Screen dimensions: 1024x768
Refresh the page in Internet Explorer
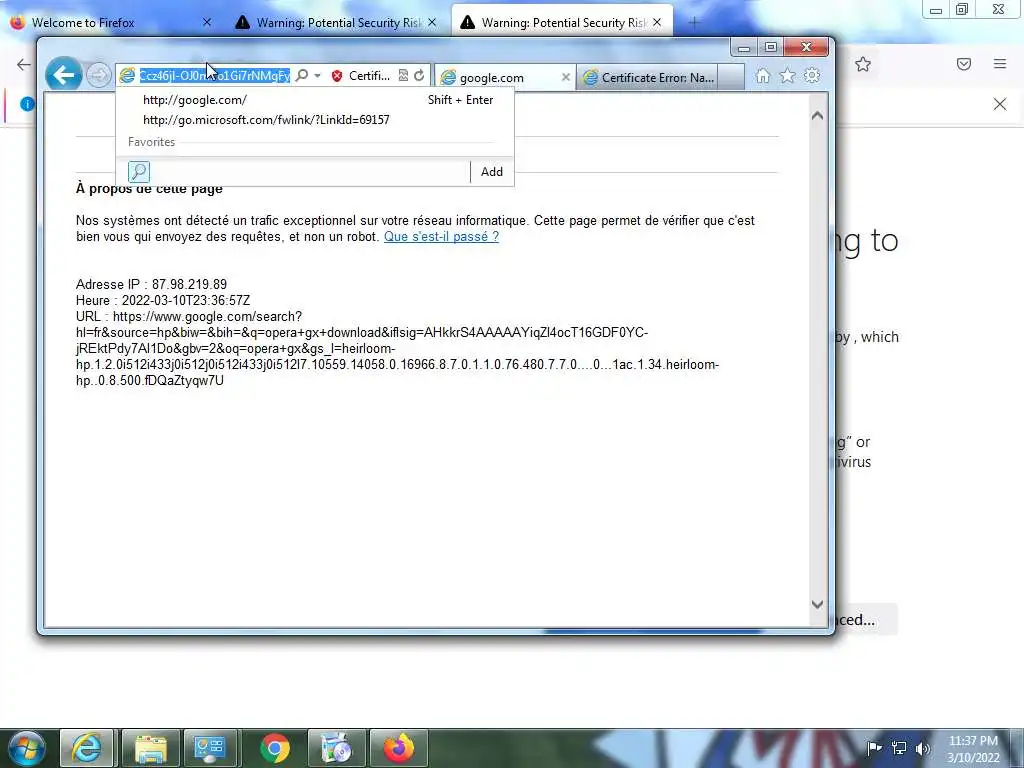[419, 76]
